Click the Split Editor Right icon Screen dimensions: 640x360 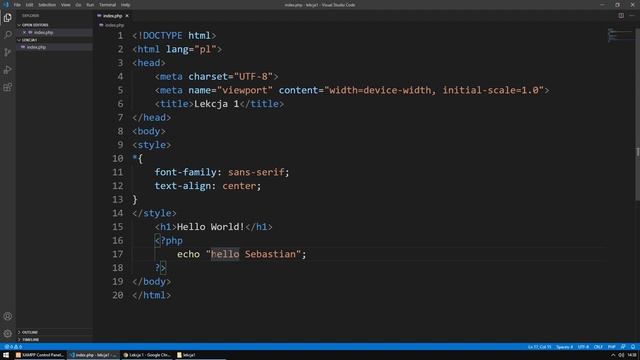(621, 16)
